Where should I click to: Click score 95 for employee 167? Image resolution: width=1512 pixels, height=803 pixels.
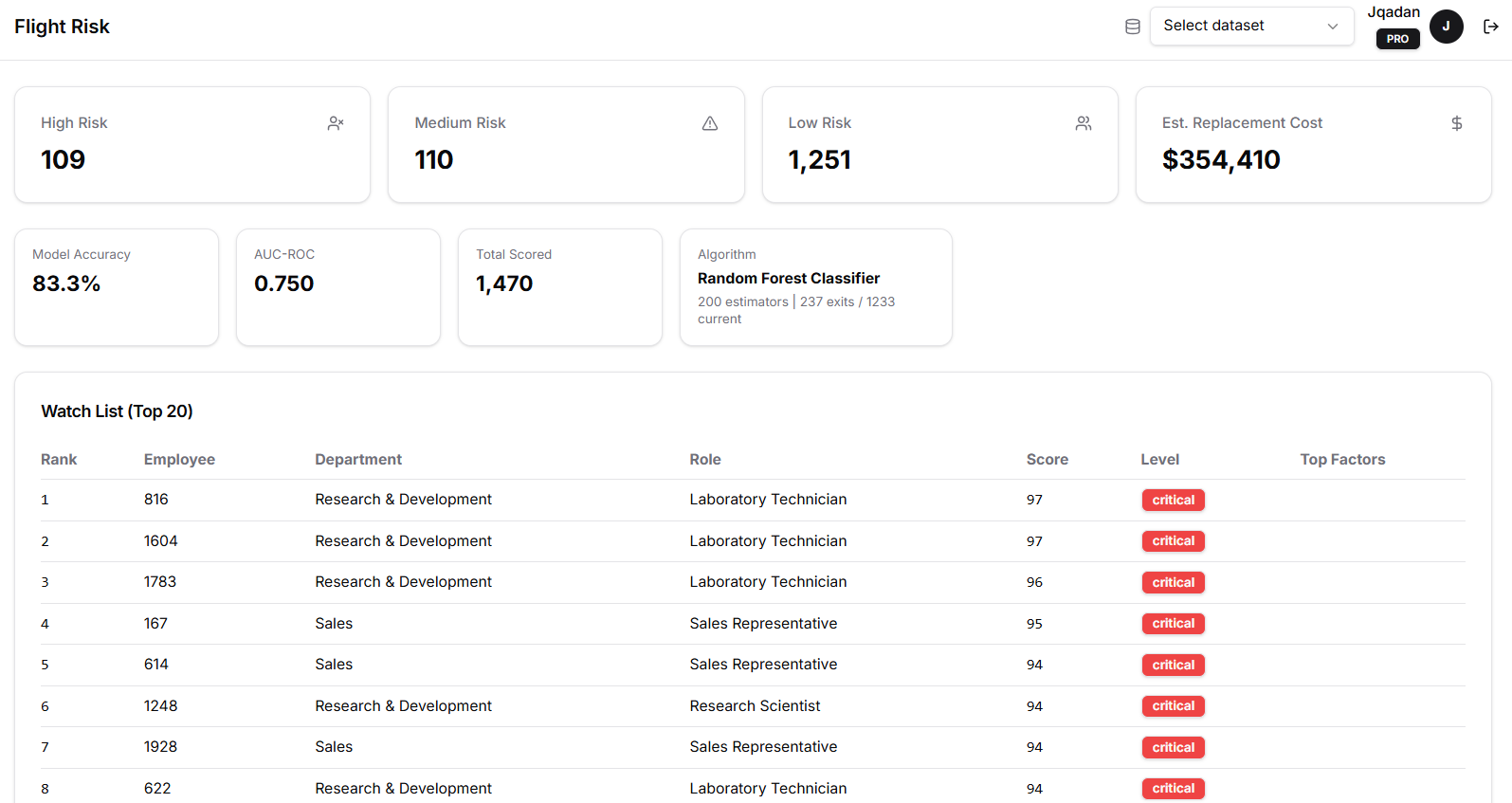1034,624
